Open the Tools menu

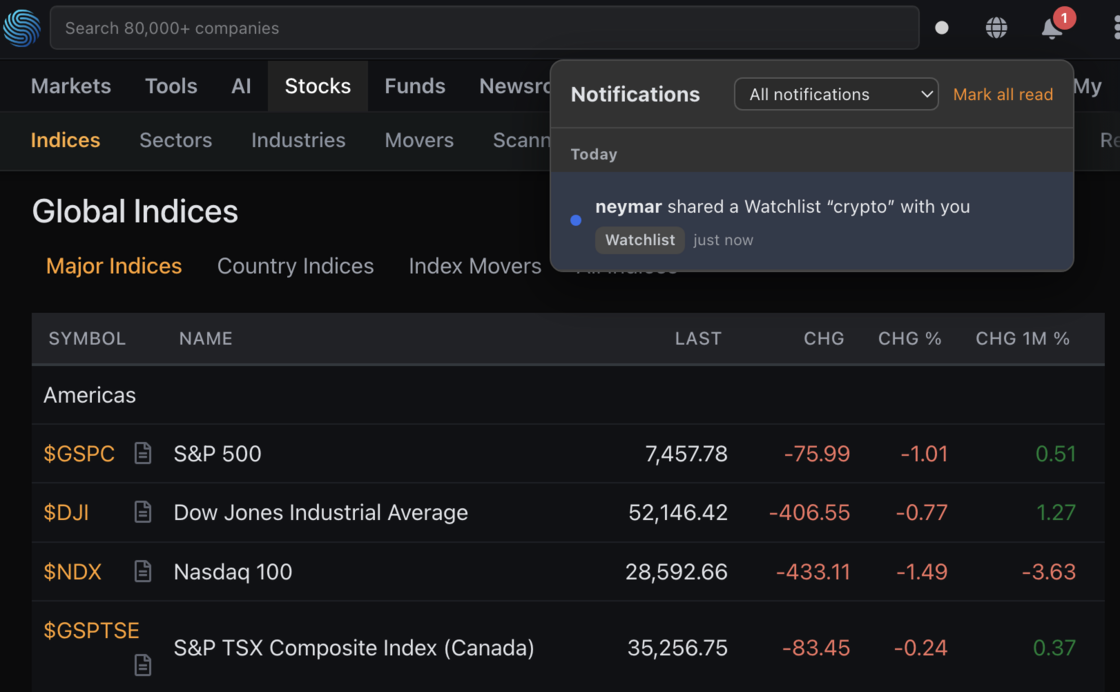(171, 86)
